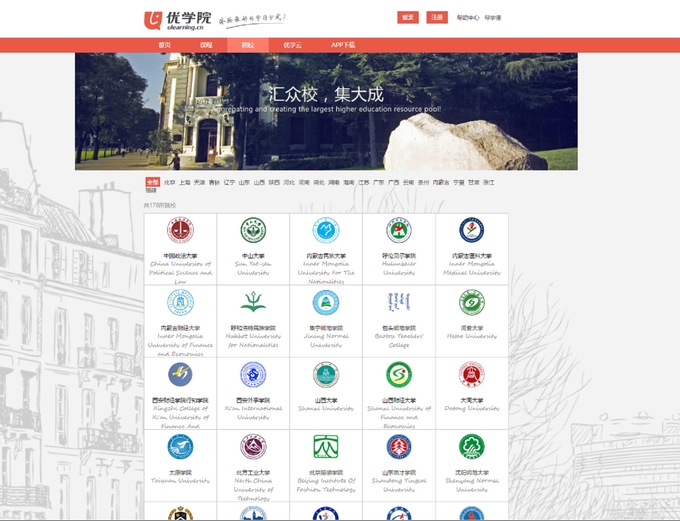Click Shanxi University of Finance and Economics emblem

tap(399, 374)
